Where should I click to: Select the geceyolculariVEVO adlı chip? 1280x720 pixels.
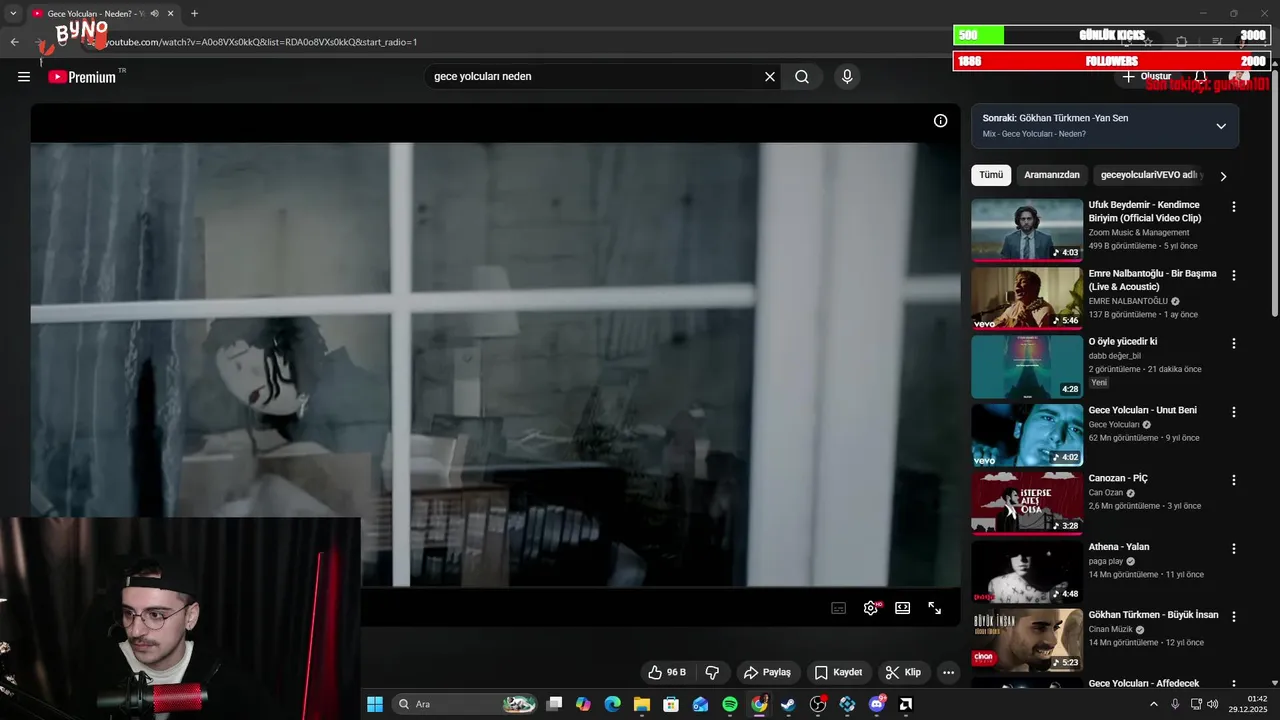(x=1149, y=175)
